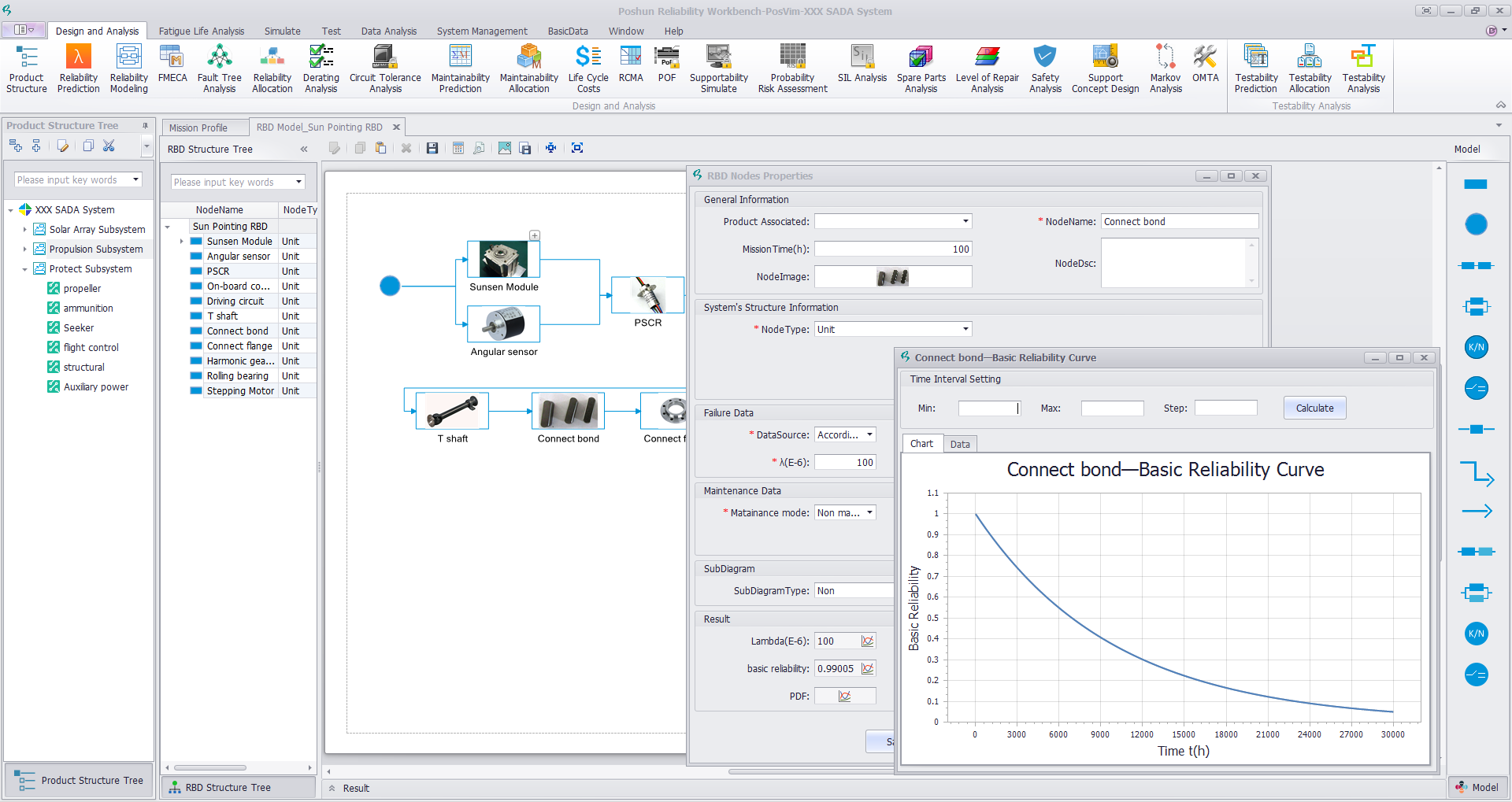Click the fit-to-window icon in RBD toolbar

point(577,148)
